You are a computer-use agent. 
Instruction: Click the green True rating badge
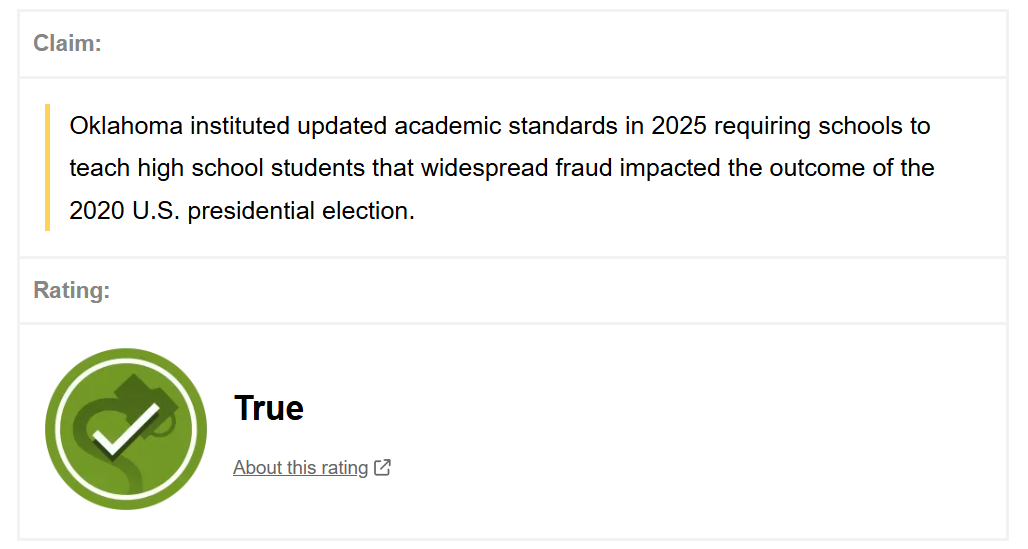click(x=125, y=428)
